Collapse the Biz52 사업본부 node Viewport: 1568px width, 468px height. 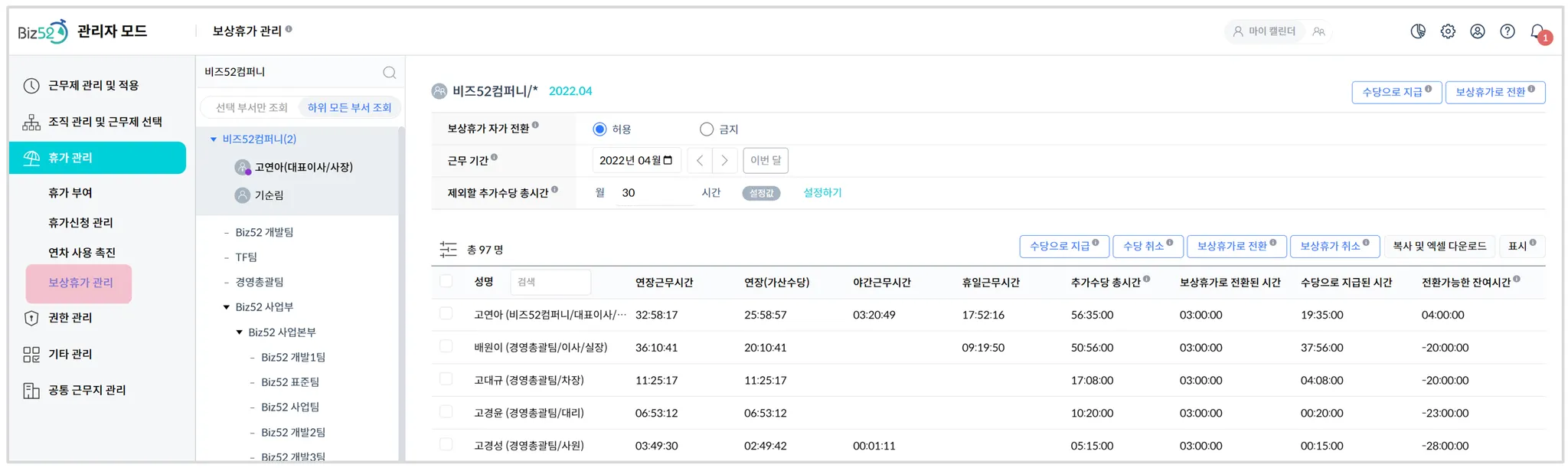click(240, 332)
